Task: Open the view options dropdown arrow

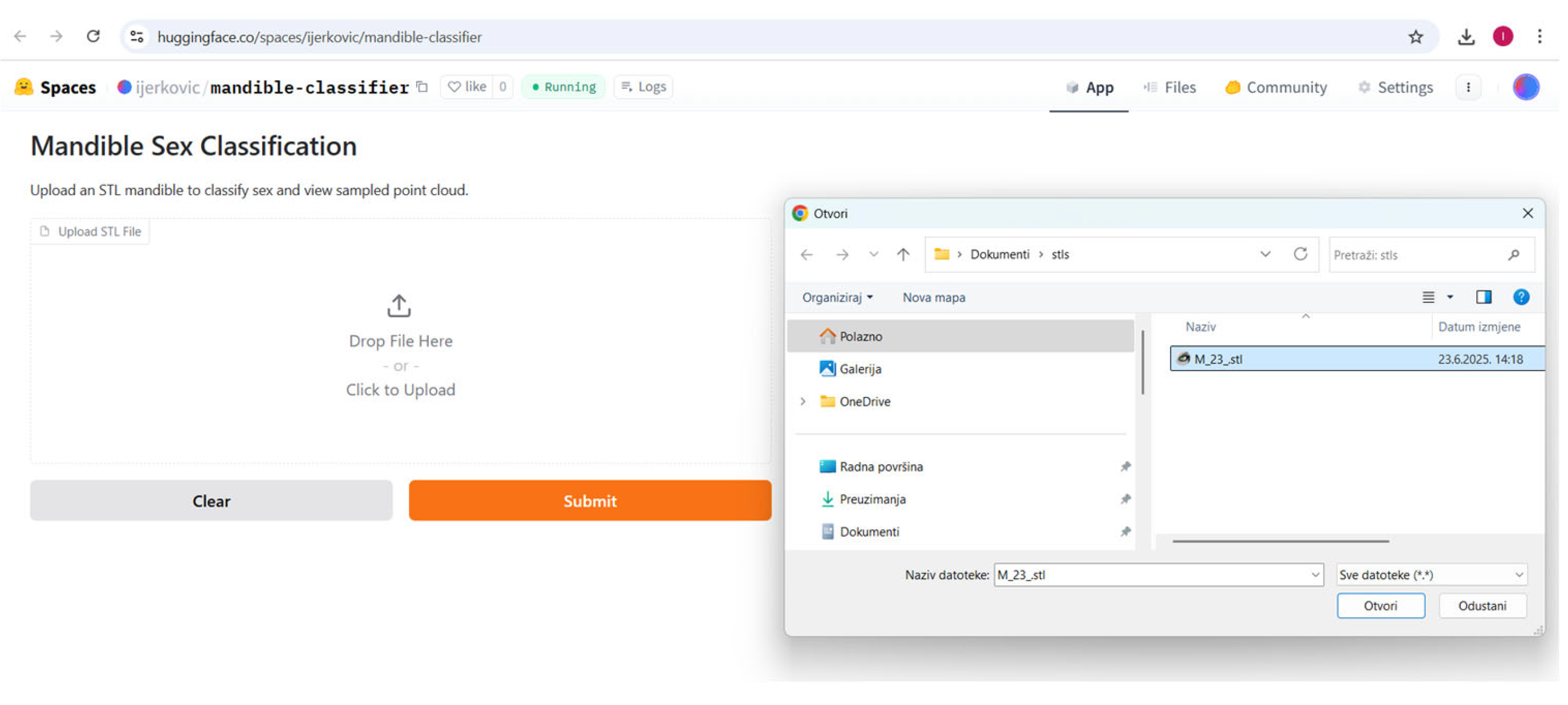Action: [1450, 297]
